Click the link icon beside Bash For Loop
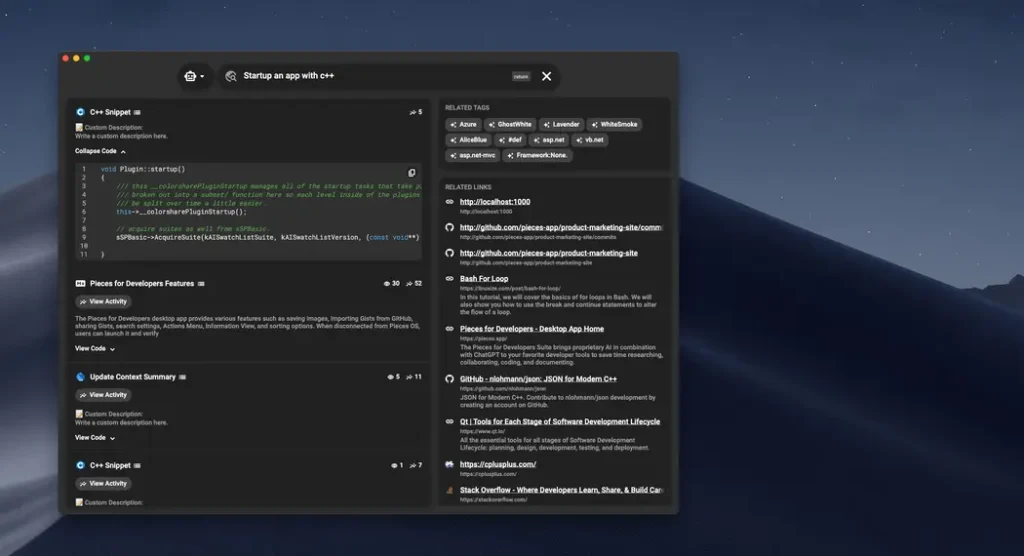This screenshot has height=556, width=1024. pos(449,278)
